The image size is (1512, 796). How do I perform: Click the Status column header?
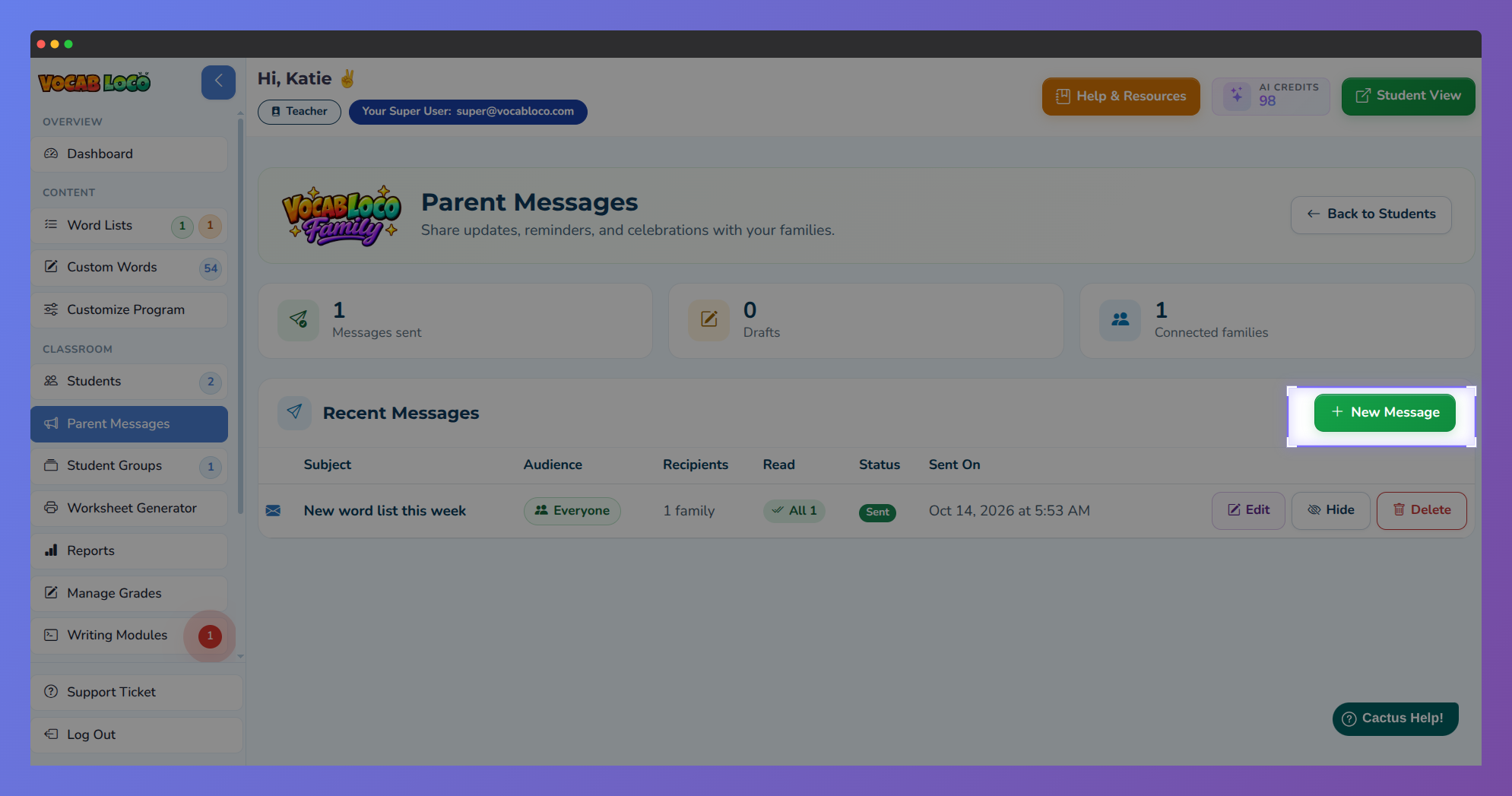coord(880,465)
